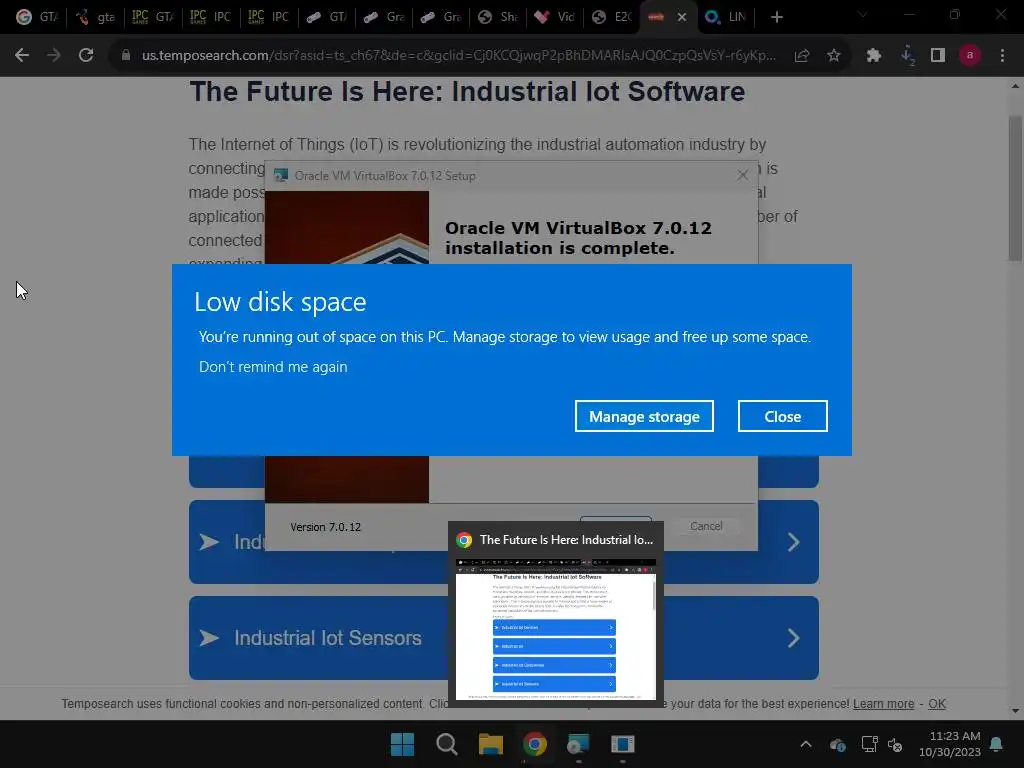Cancel the VirtualBox Setup dialog
1024x768 pixels.
tap(706, 526)
